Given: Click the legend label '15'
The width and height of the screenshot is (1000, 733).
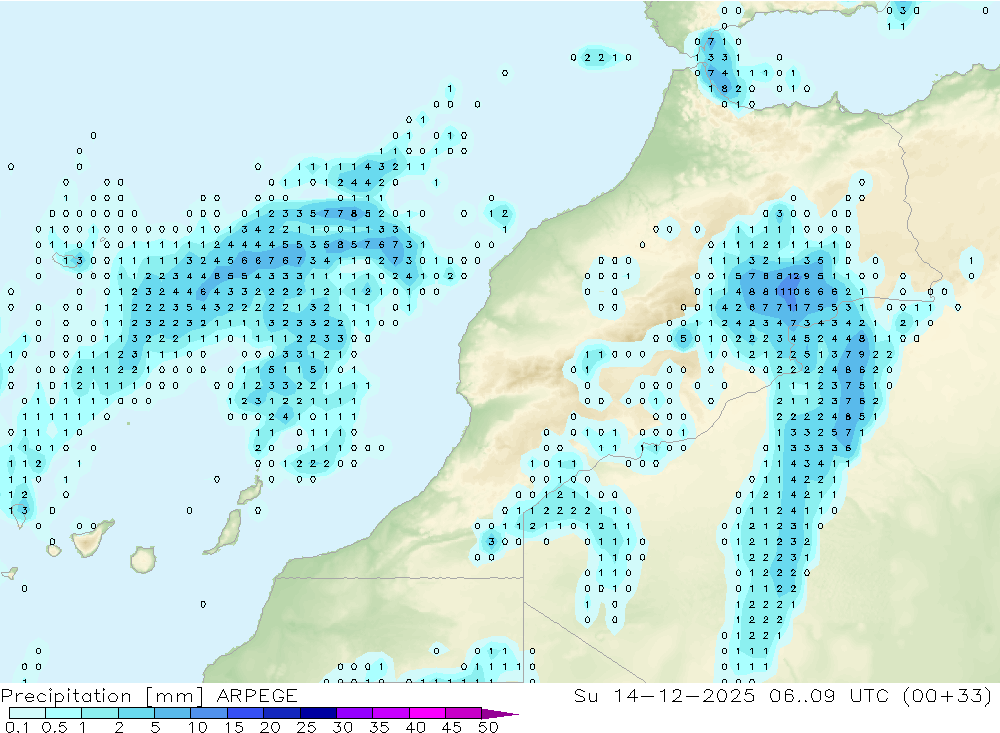Looking at the screenshot, I should [234, 727].
